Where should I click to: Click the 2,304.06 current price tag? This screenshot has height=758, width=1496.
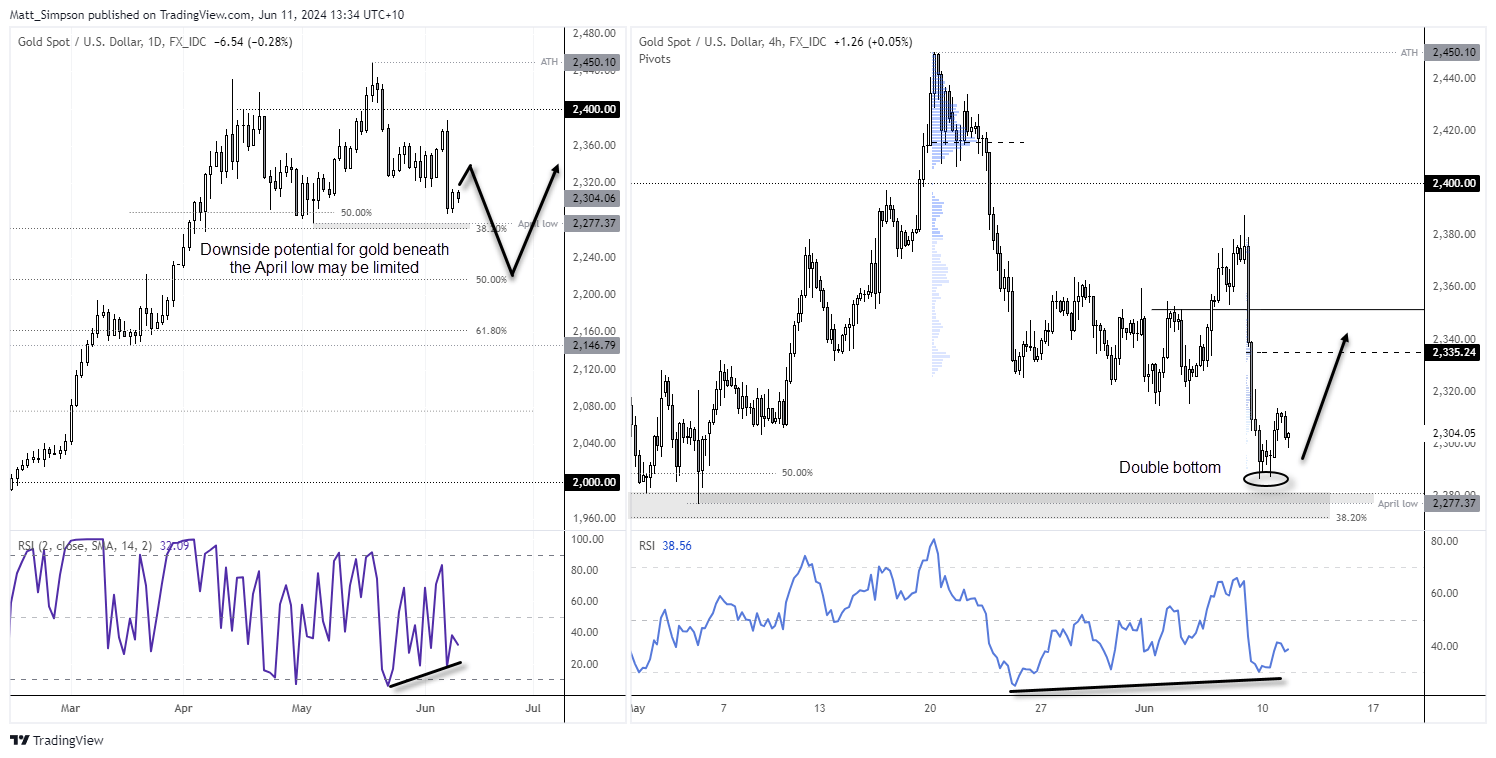click(593, 198)
